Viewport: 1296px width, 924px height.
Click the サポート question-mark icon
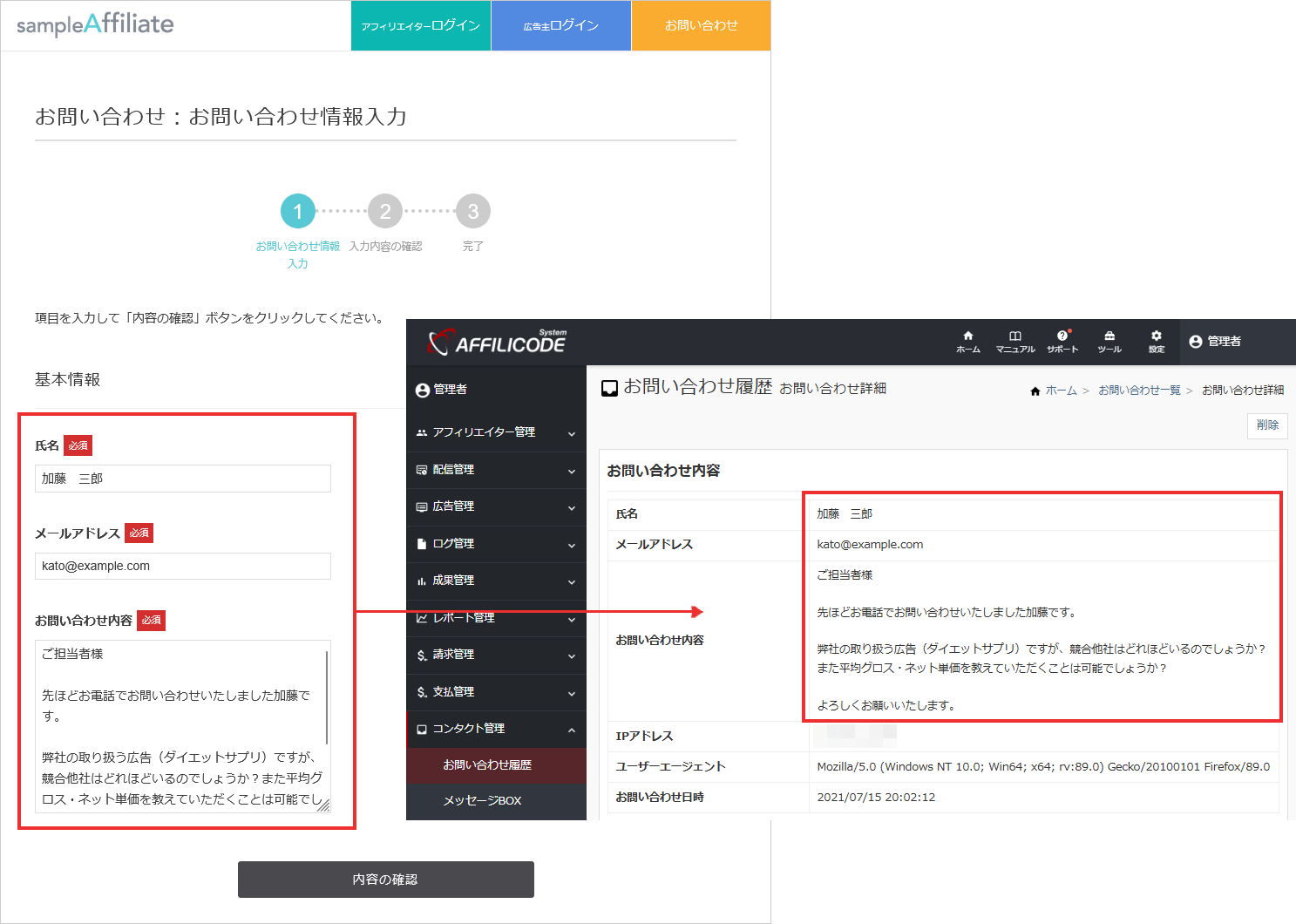(x=1062, y=340)
